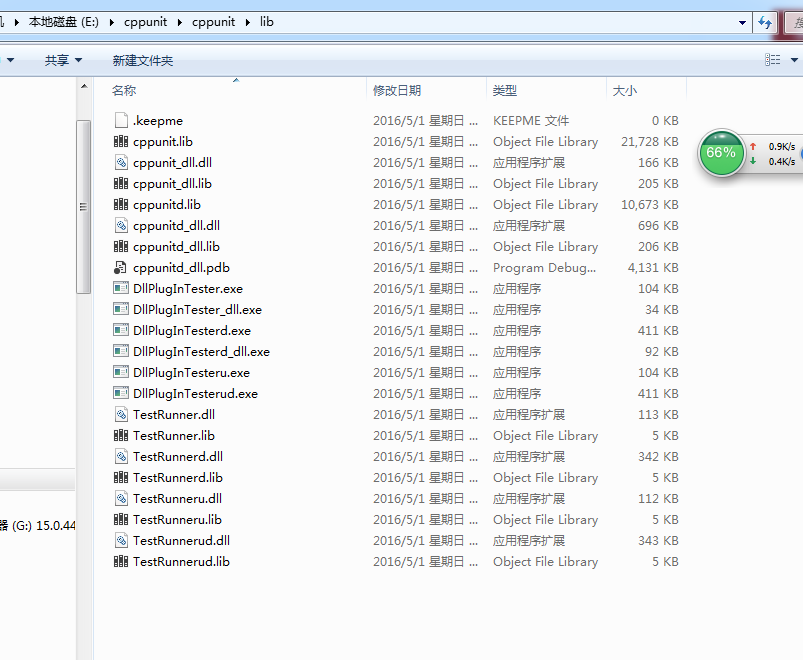Select the DllPlugInTesteru.exe application icon
803x660 pixels.
(121, 372)
